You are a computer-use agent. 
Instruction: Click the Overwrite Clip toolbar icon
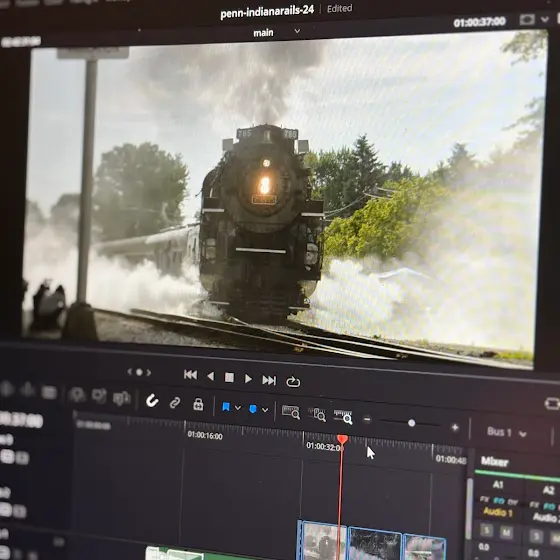(99, 396)
